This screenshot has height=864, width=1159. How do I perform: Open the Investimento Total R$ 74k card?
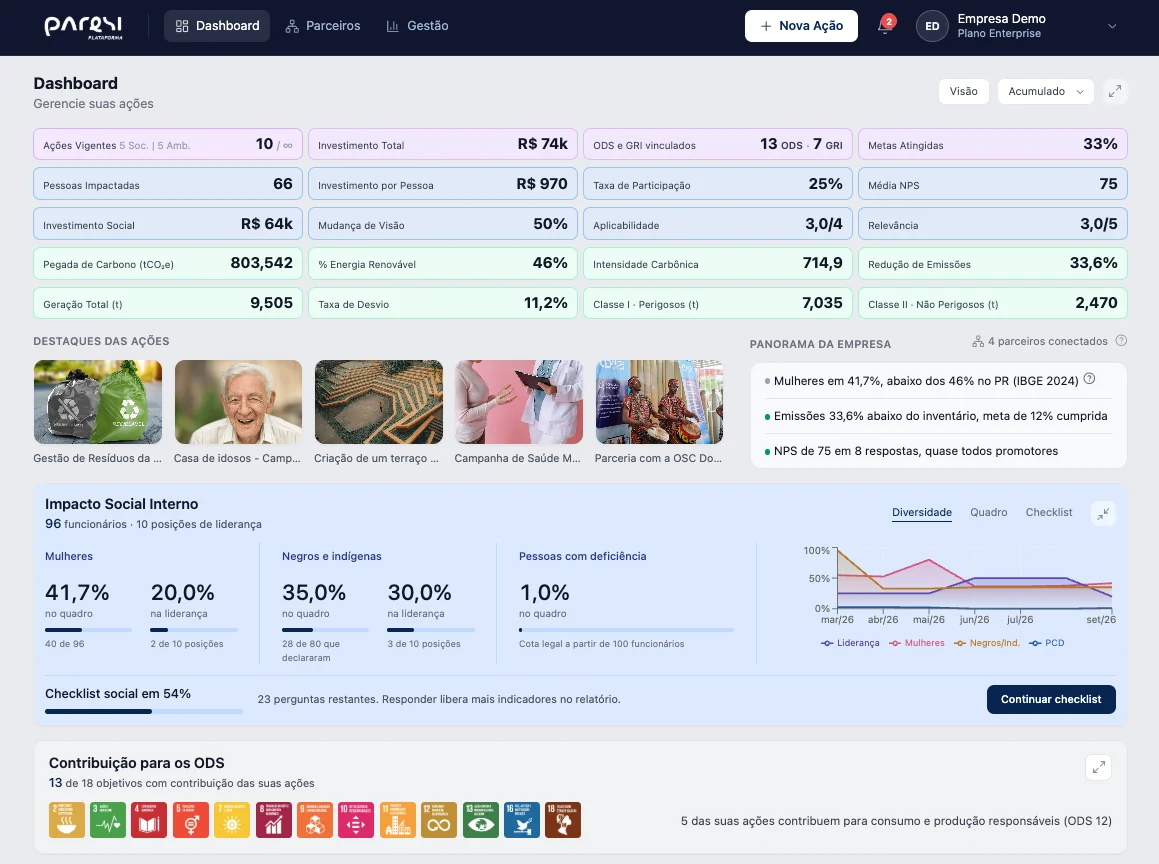click(443, 144)
